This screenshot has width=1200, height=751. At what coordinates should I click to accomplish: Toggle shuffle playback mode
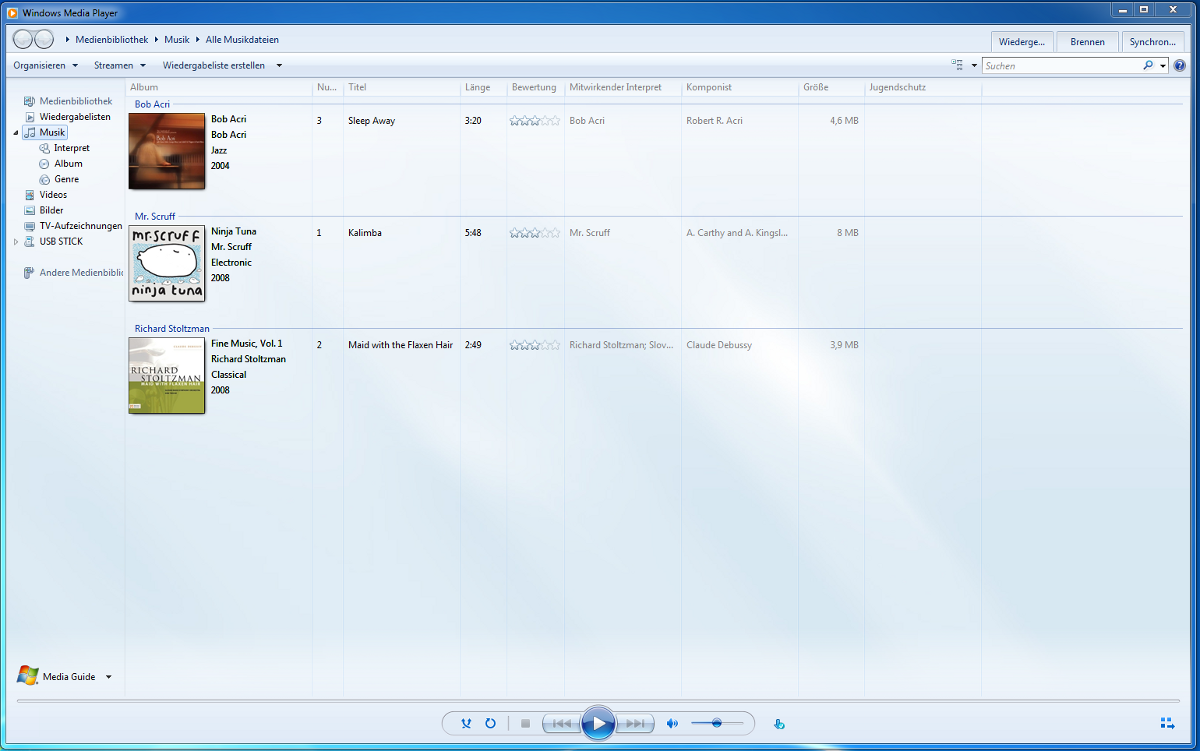click(466, 723)
